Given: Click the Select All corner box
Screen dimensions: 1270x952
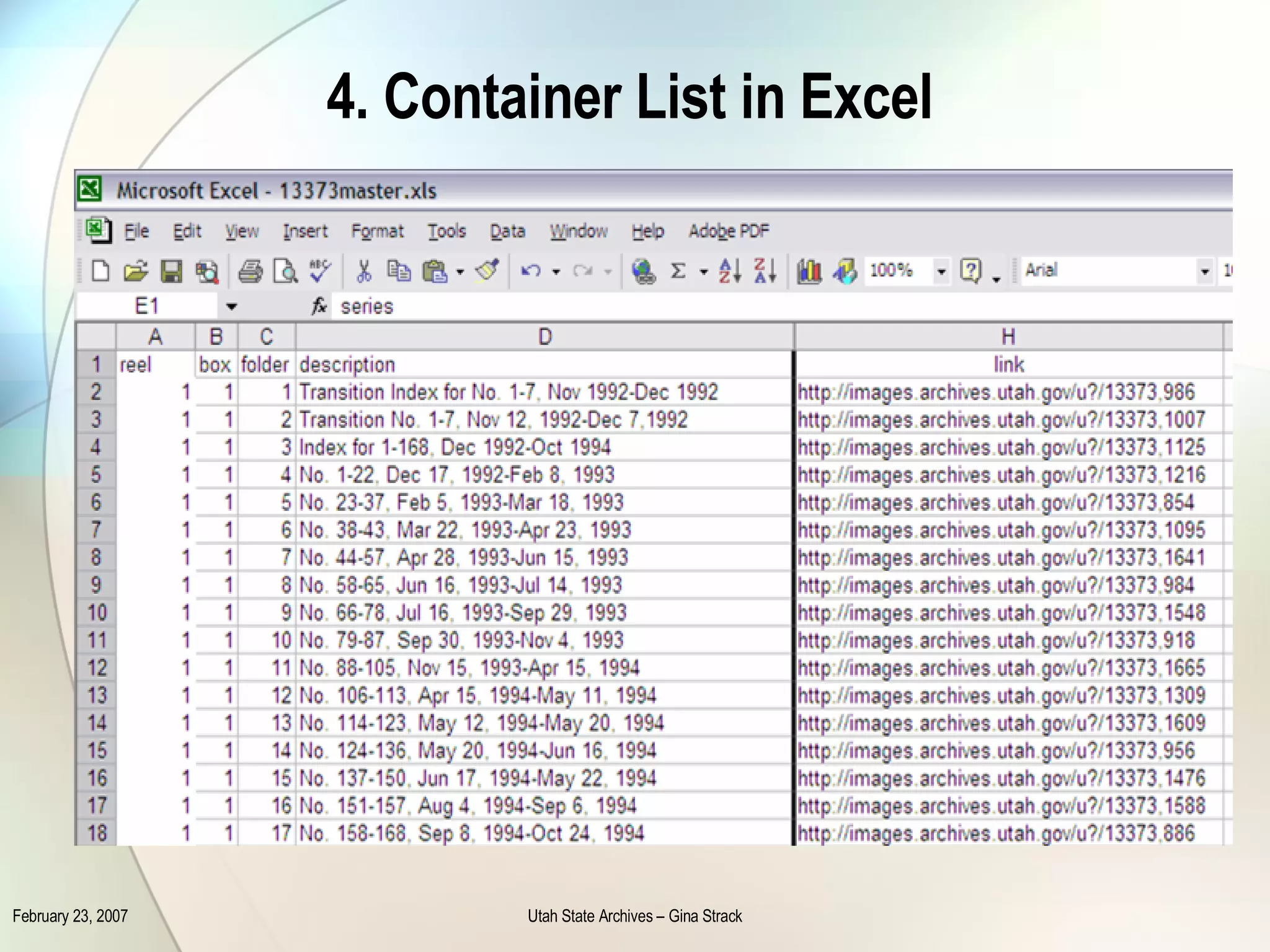Looking at the screenshot, I should [x=96, y=337].
